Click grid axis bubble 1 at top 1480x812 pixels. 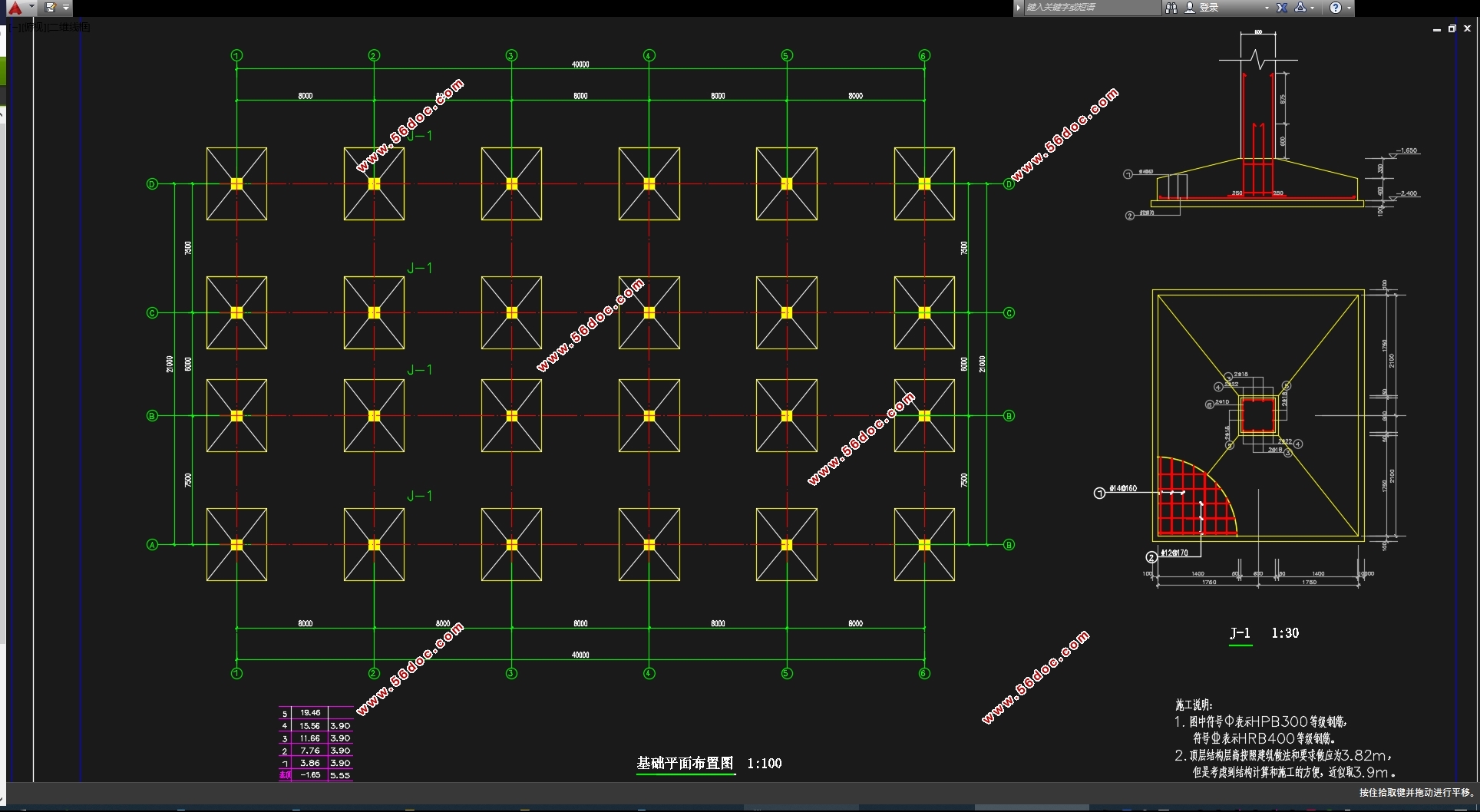tap(236, 55)
